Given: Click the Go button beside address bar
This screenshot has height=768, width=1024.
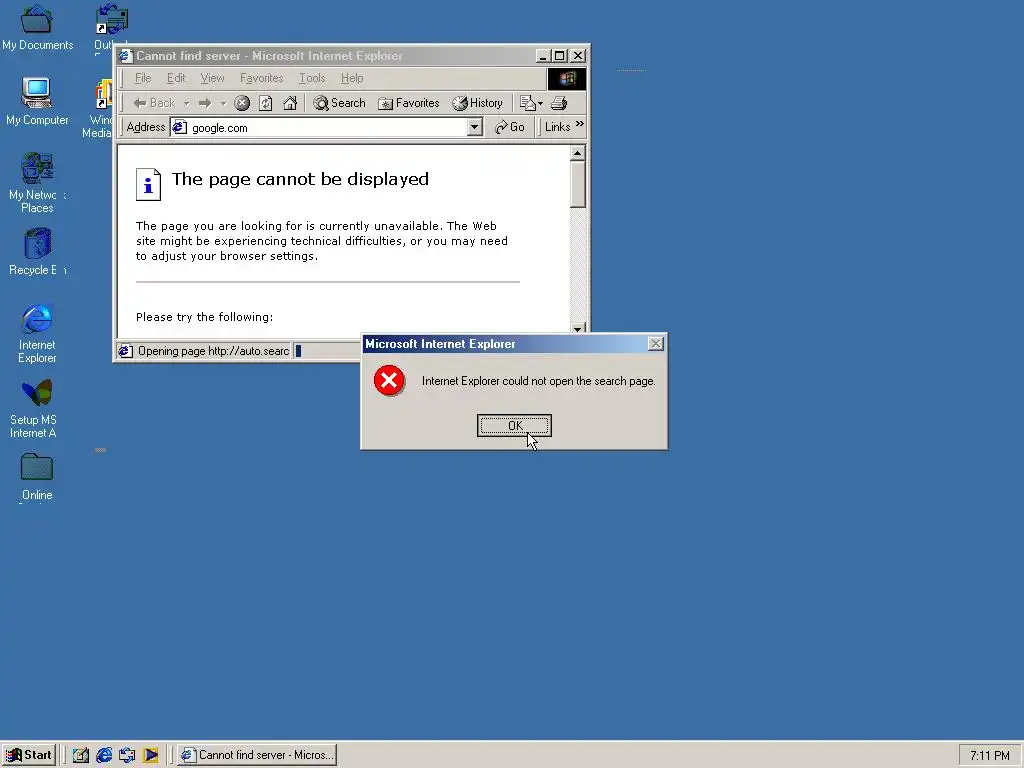Looking at the screenshot, I should coord(509,127).
